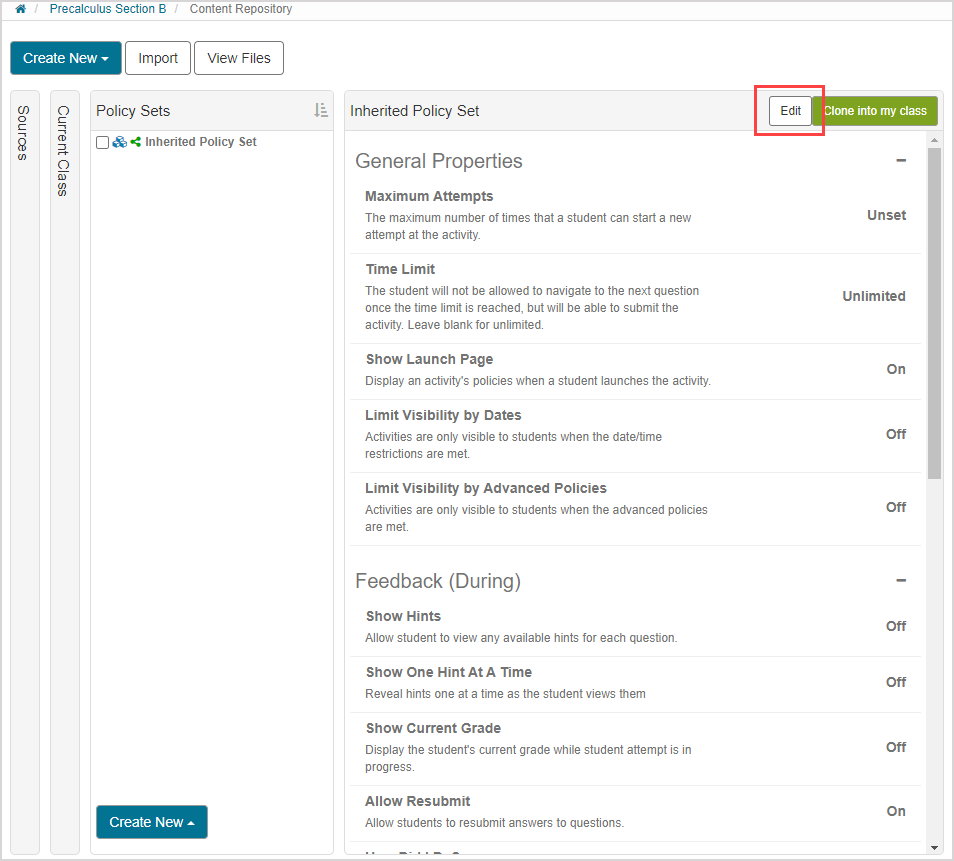Image resolution: width=954 pixels, height=861 pixels.
Task: Select Inherited Policy Set in the list
Action: pyautogui.click(x=200, y=142)
